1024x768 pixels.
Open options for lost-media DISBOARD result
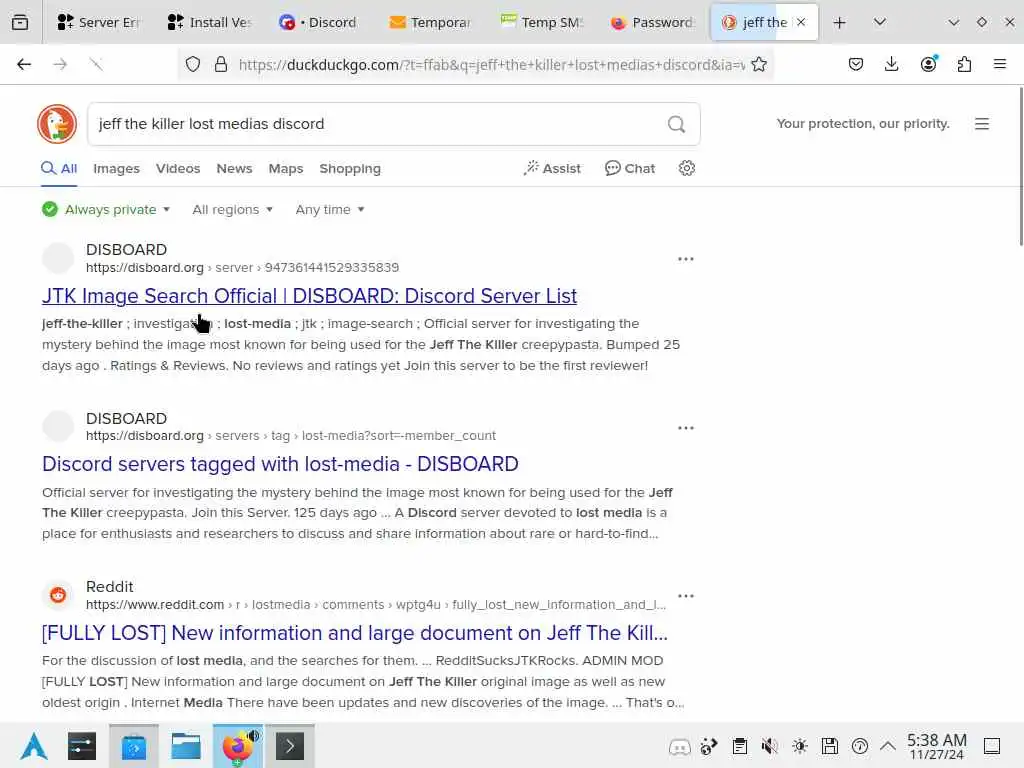pos(686,428)
